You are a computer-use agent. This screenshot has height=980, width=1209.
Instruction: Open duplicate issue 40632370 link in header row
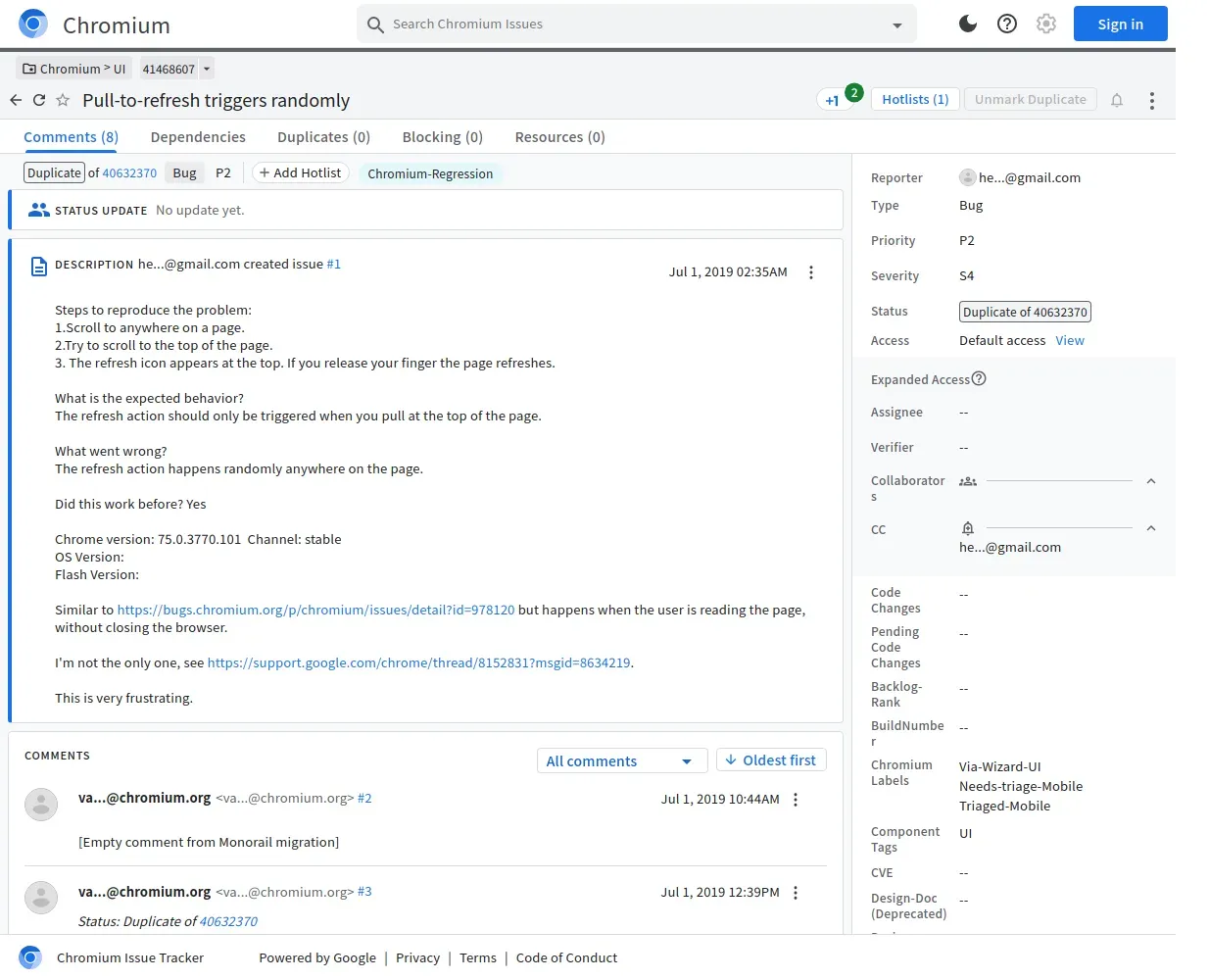coord(129,173)
